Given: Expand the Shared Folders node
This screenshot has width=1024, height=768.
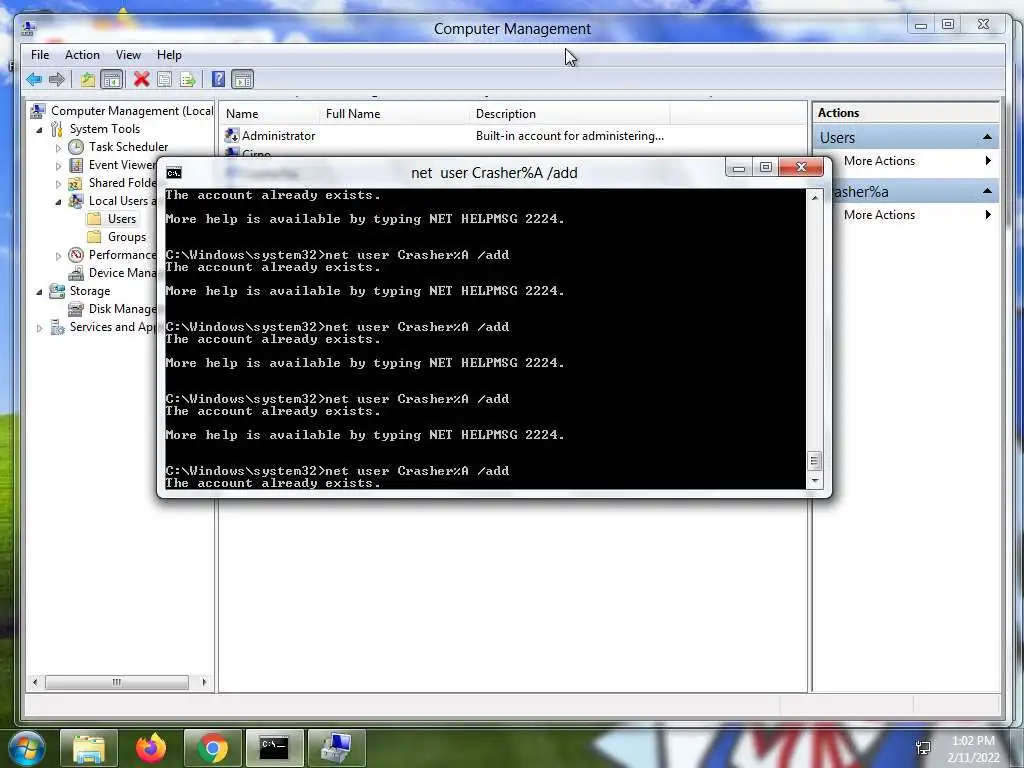Looking at the screenshot, I should [x=58, y=184].
